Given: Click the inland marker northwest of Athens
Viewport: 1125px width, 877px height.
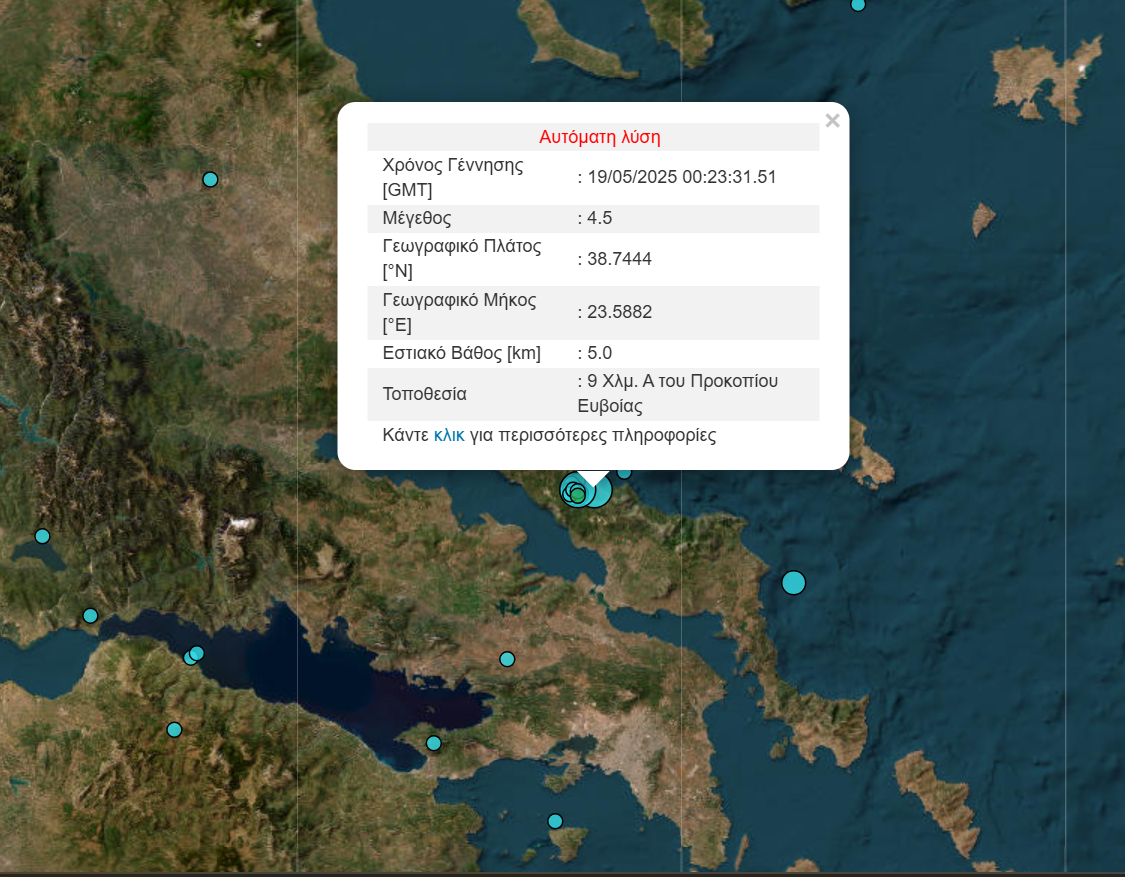Looking at the screenshot, I should click(x=507, y=659).
